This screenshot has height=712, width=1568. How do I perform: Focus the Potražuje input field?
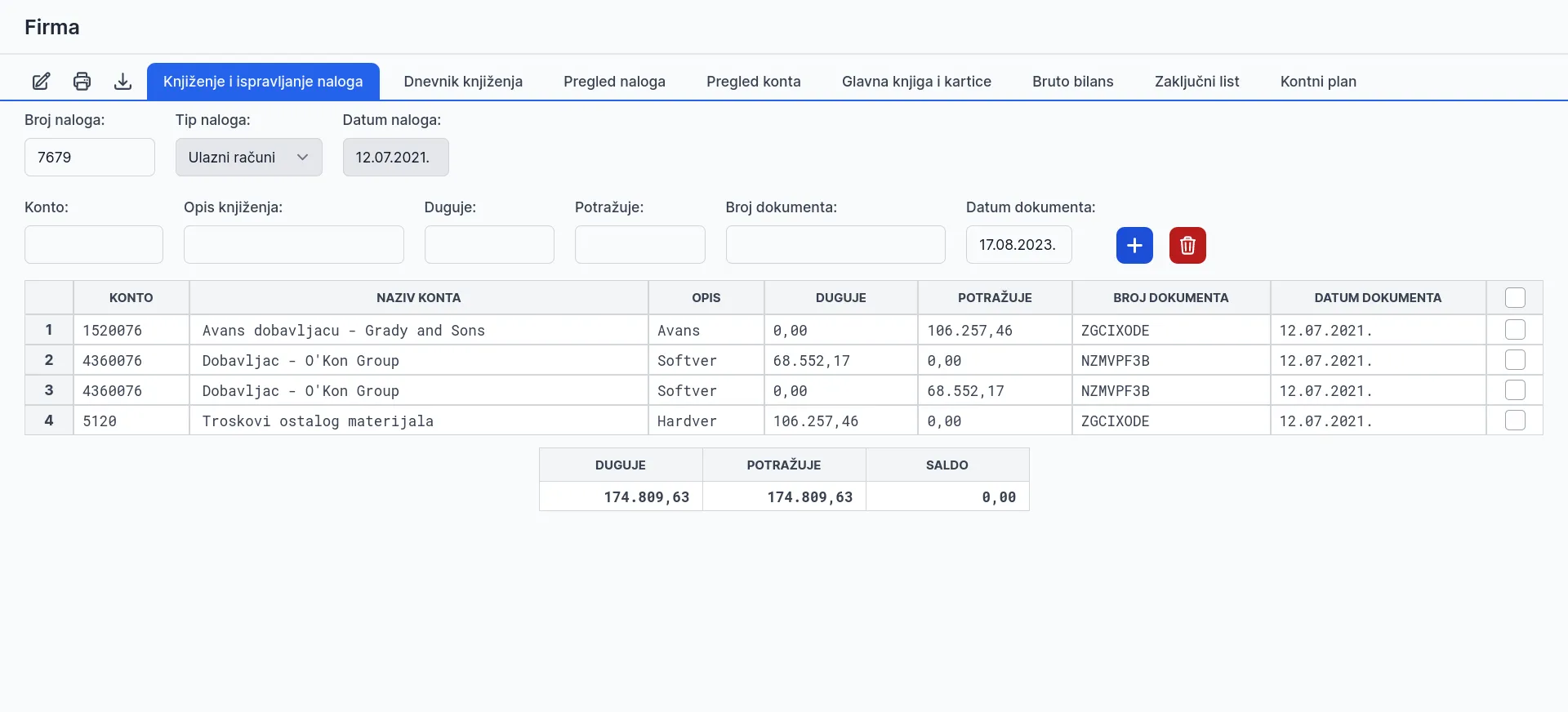(640, 245)
